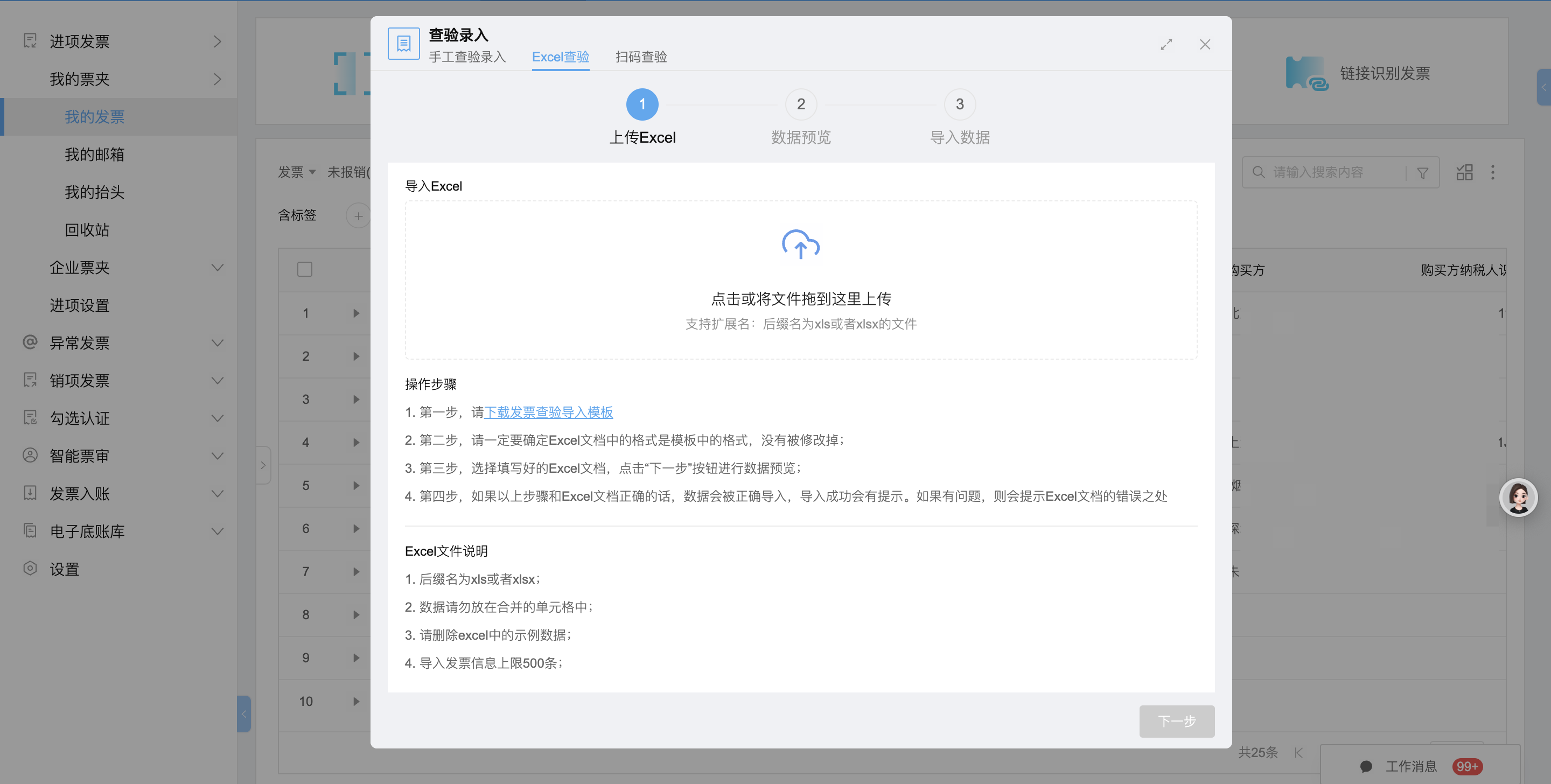Screen dimensions: 1551x784
Task: Click the 下一步 button
Action: point(1177,721)
